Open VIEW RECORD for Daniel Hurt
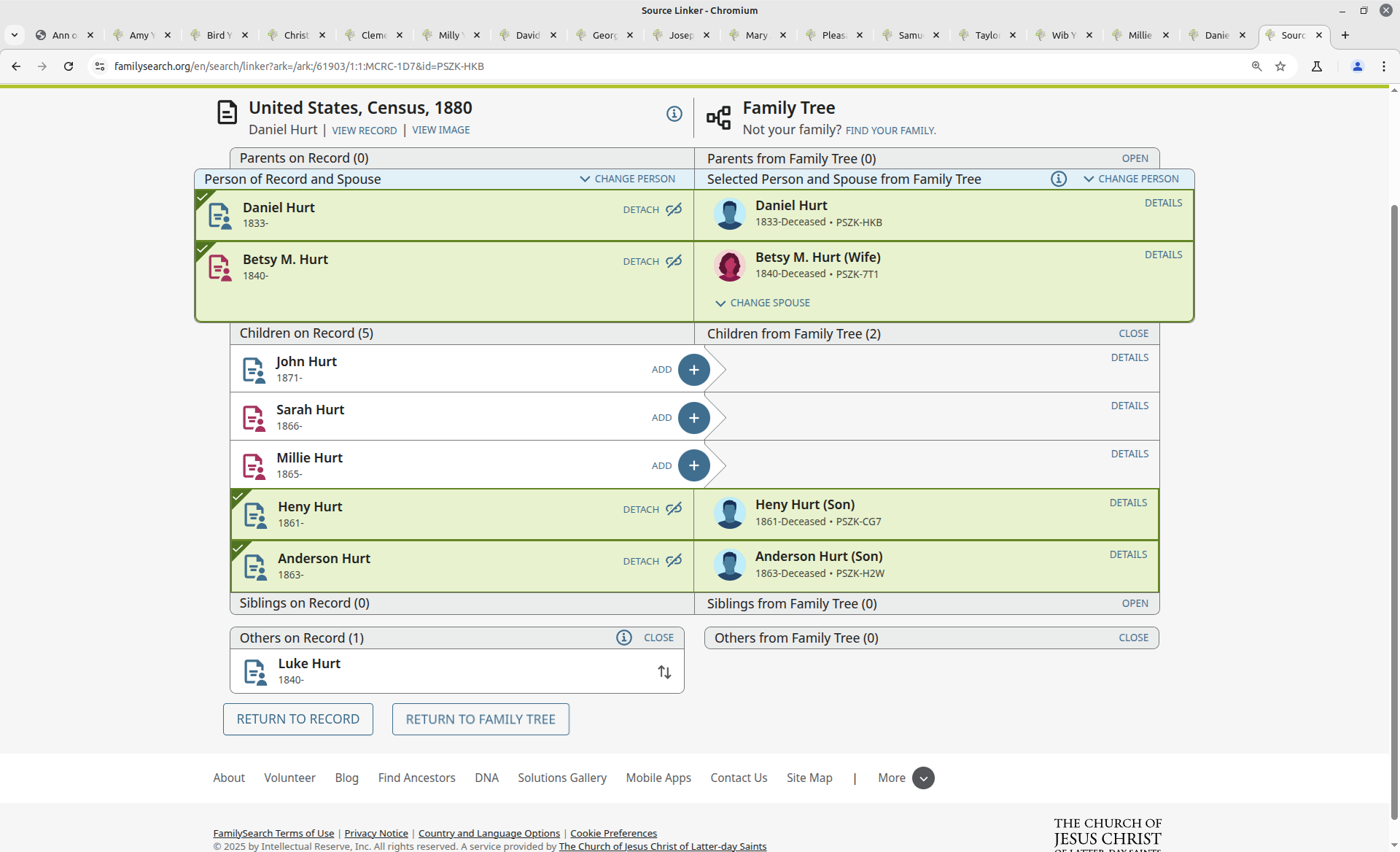The width and height of the screenshot is (1400, 852). [364, 130]
